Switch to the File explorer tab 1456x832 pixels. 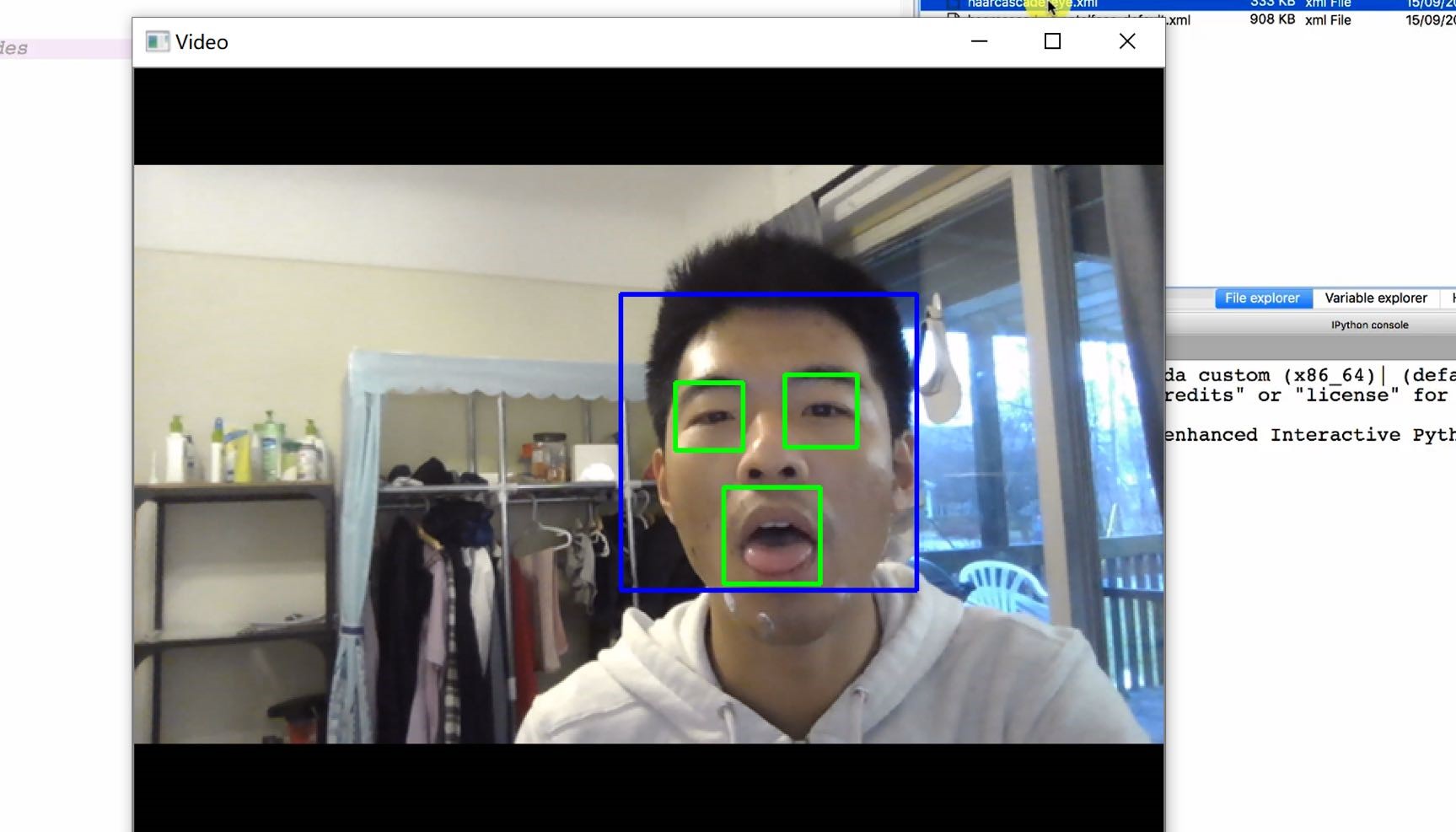(x=1261, y=298)
